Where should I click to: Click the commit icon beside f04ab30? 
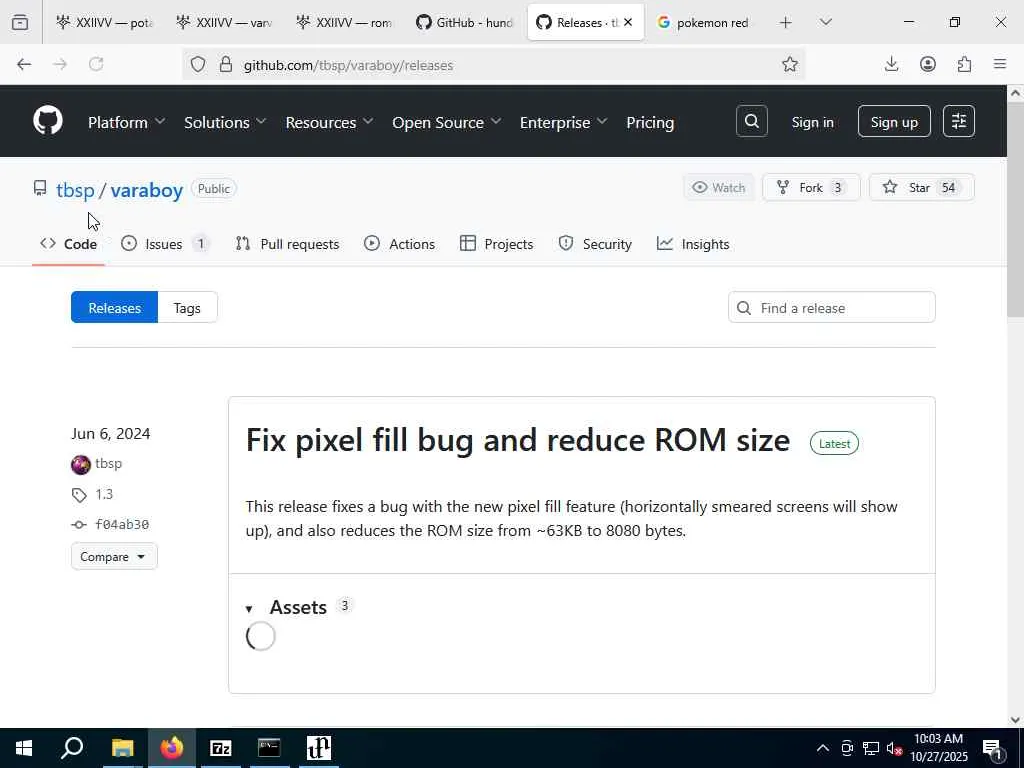point(79,524)
